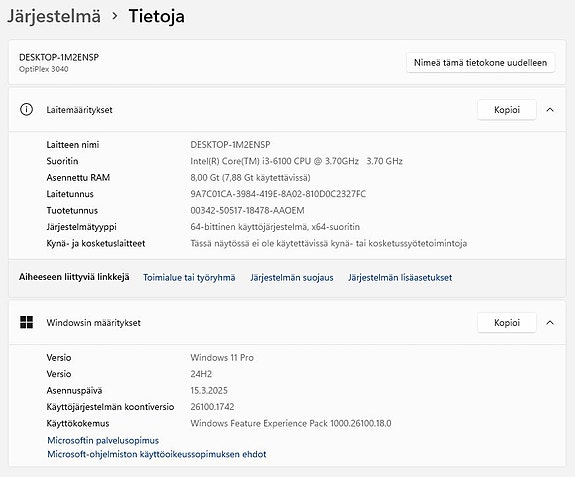Click the DESKTOP-1M2ENSP name in top card
The height and width of the screenshot is (477, 575).
pyautogui.click(x=59, y=57)
